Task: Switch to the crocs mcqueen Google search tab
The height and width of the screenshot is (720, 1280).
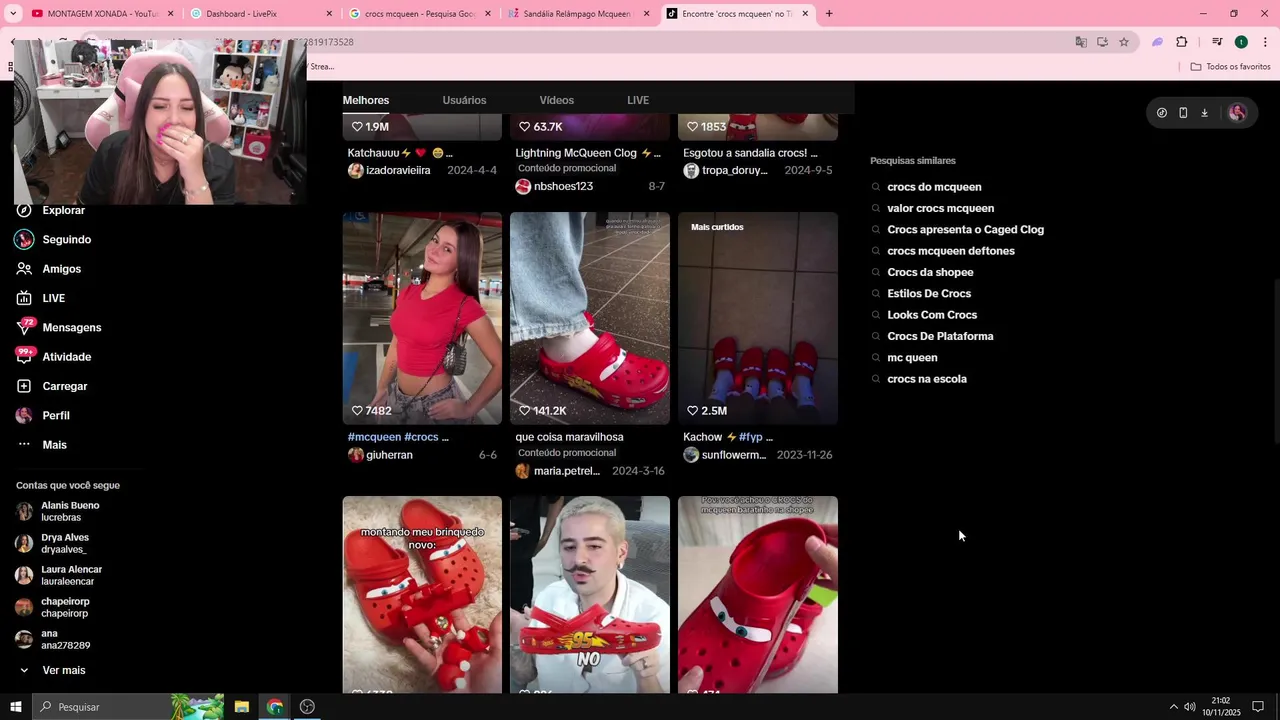Action: point(419,14)
